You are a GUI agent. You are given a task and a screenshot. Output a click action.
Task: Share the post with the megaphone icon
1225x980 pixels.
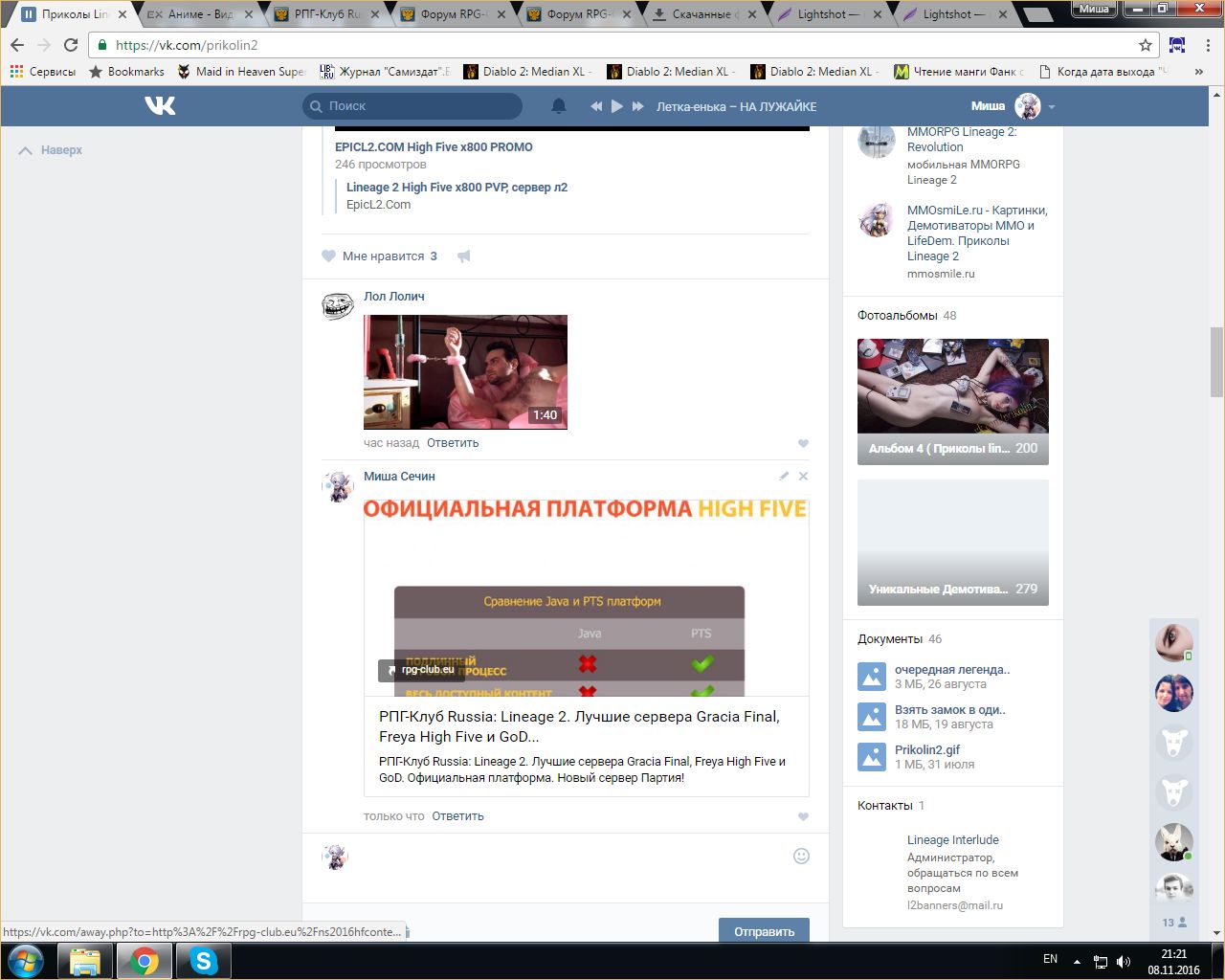pos(464,256)
